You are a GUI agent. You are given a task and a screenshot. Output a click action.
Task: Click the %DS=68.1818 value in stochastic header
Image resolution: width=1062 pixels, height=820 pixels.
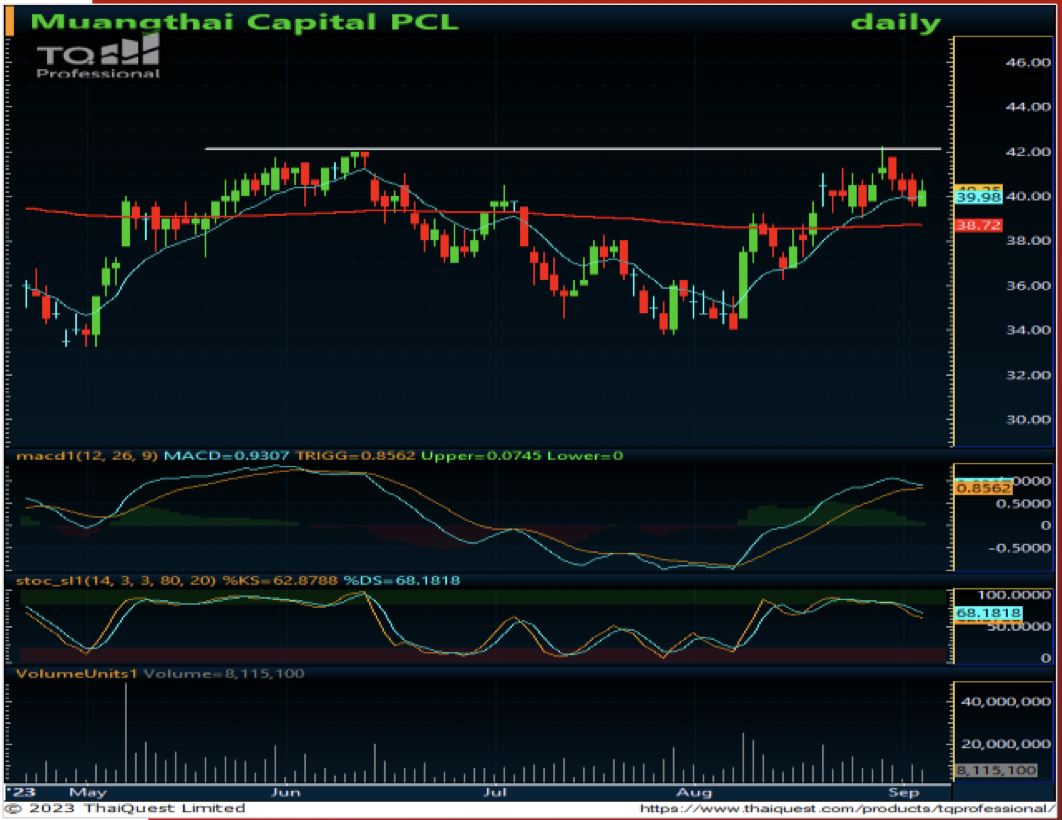tap(402, 580)
